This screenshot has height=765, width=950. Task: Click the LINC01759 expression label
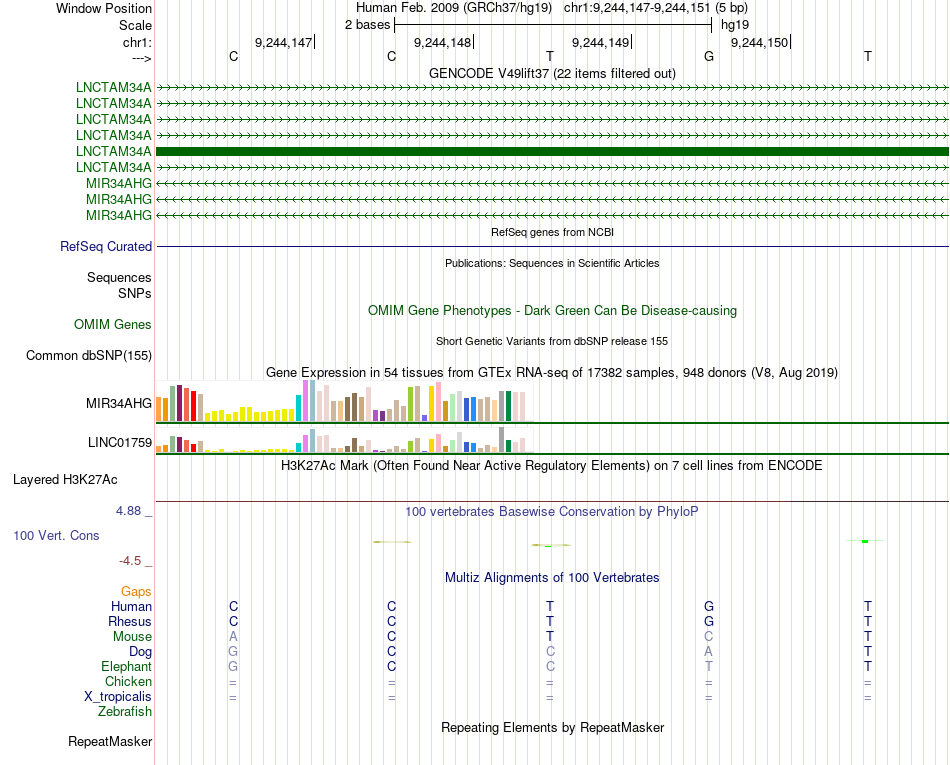point(120,443)
